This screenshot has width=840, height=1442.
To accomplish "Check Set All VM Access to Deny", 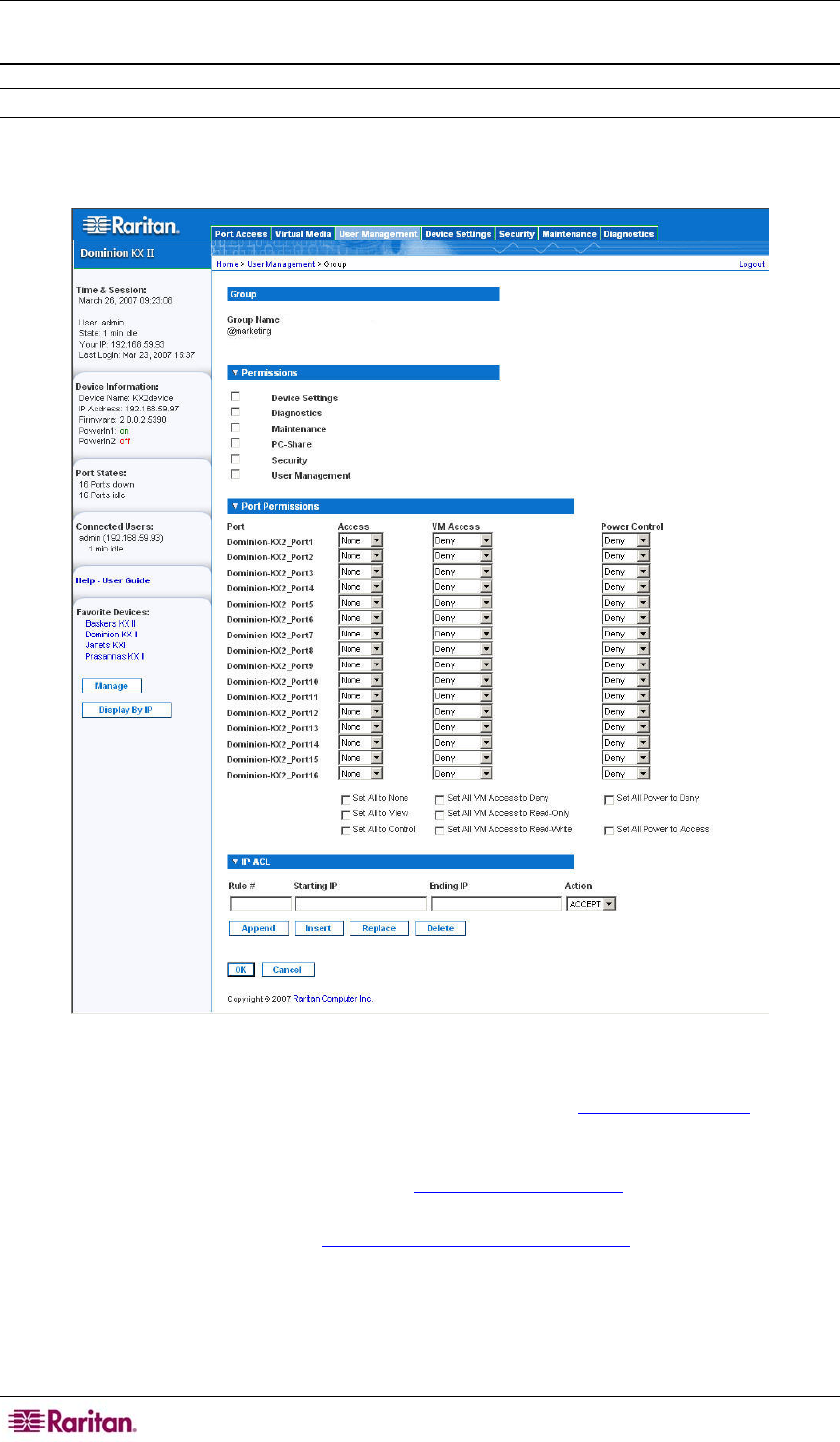I will [440, 800].
